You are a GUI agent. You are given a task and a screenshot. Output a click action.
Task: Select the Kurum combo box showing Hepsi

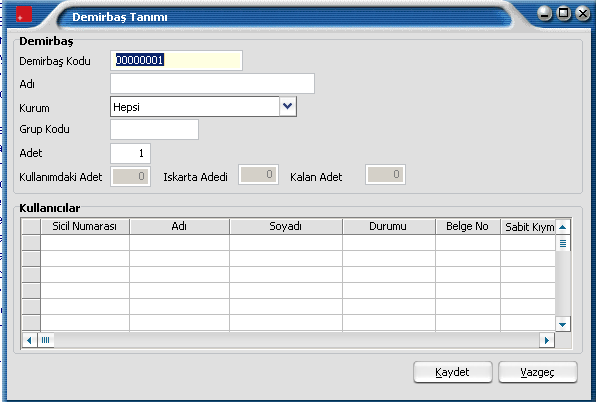click(x=203, y=106)
